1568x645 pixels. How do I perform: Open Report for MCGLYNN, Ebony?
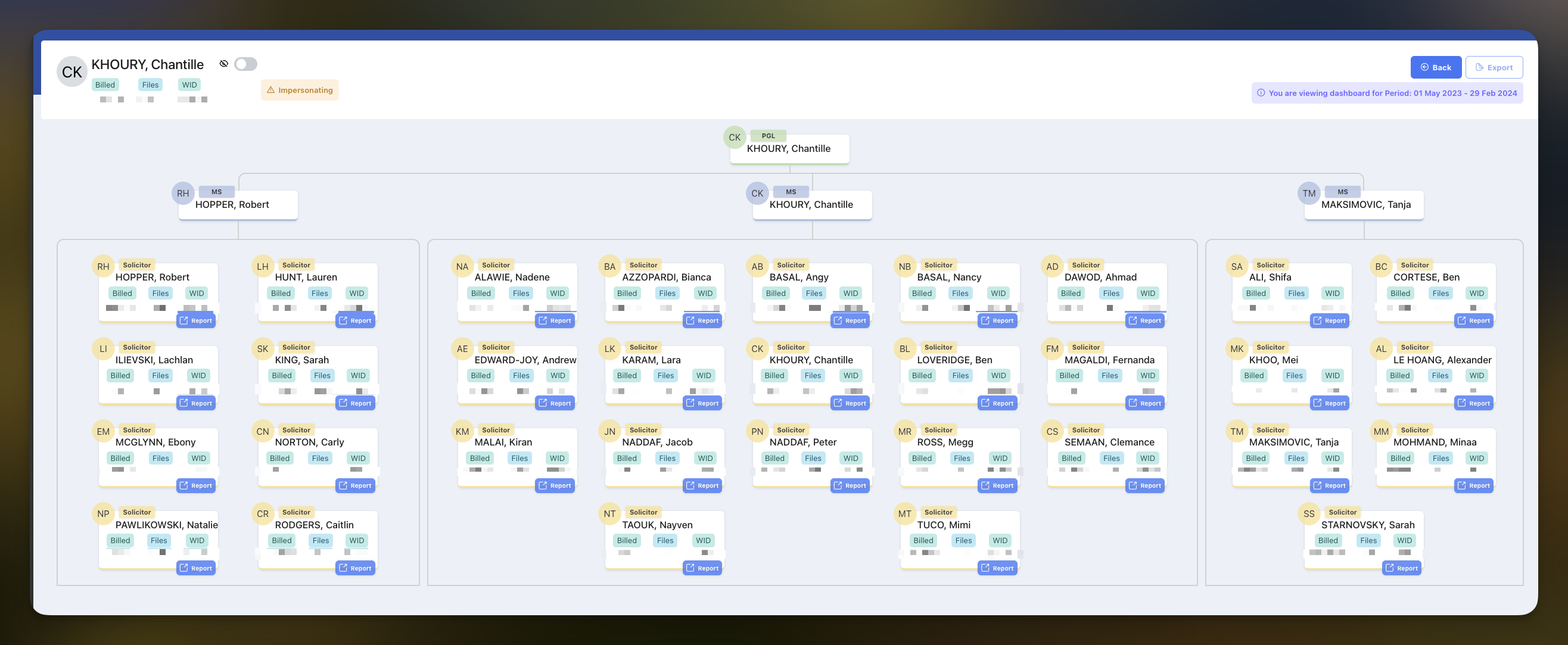point(196,485)
